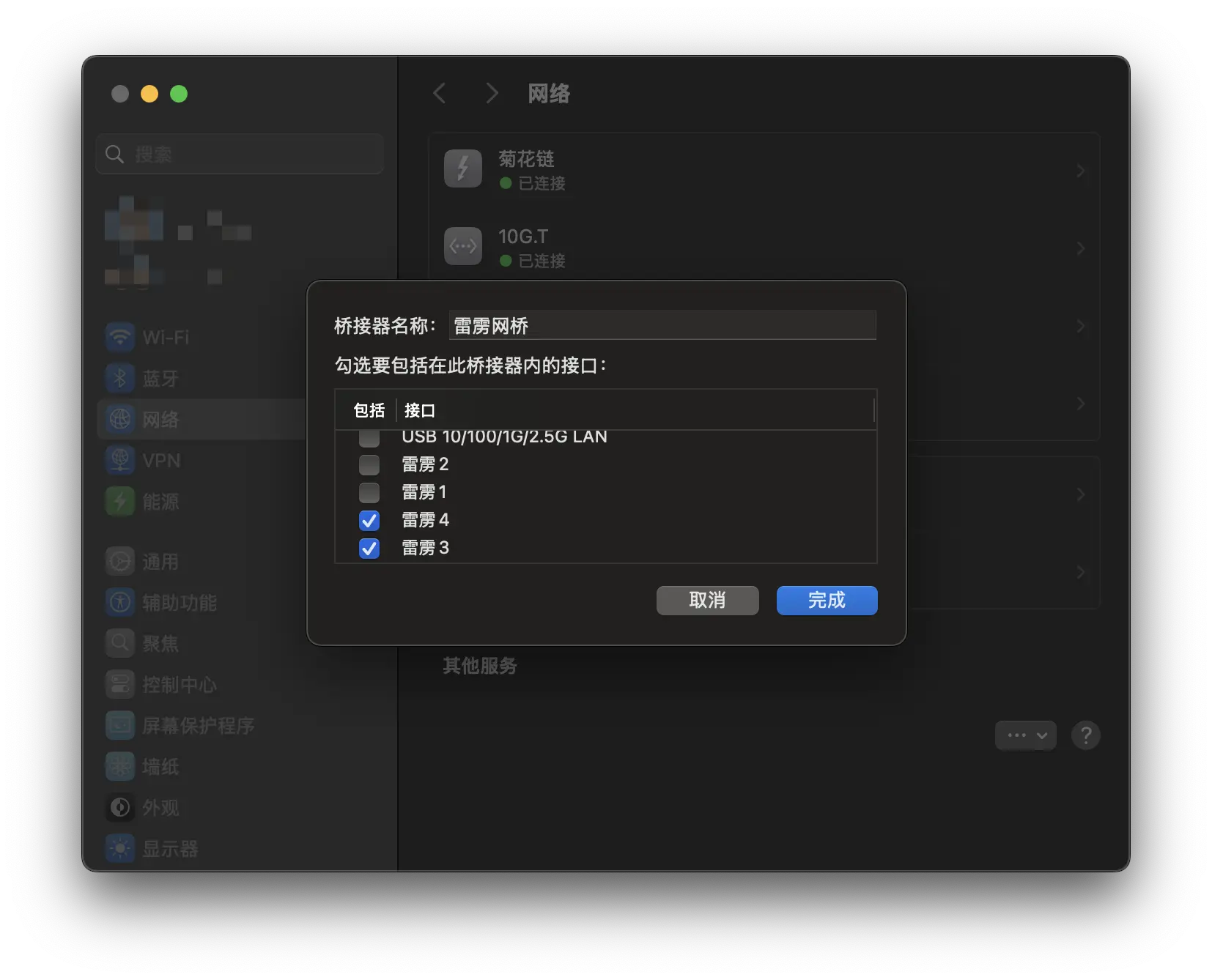
Task: Uncheck the 雷雳 4 interface checkbox
Action: 369,521
